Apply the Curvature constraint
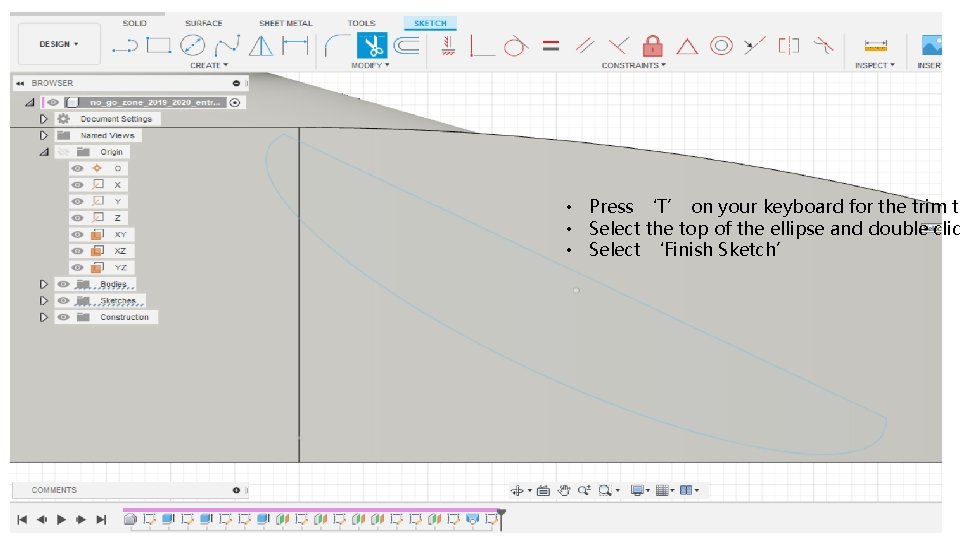Image resolution: width=960 pixels, height=540 pixels. click(823, 46)
